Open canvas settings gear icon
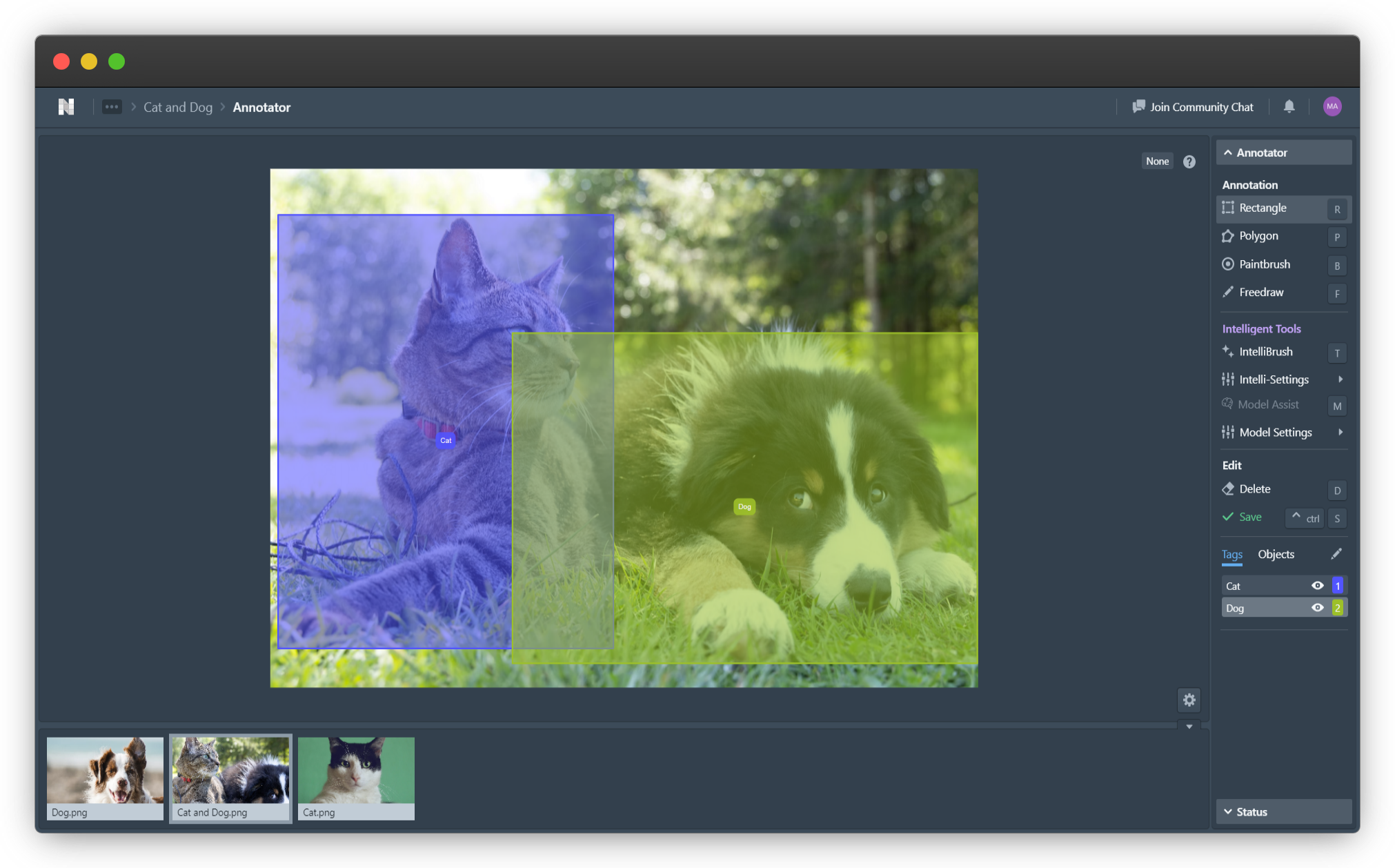 pyautogui.click(x=1189, y=700)
